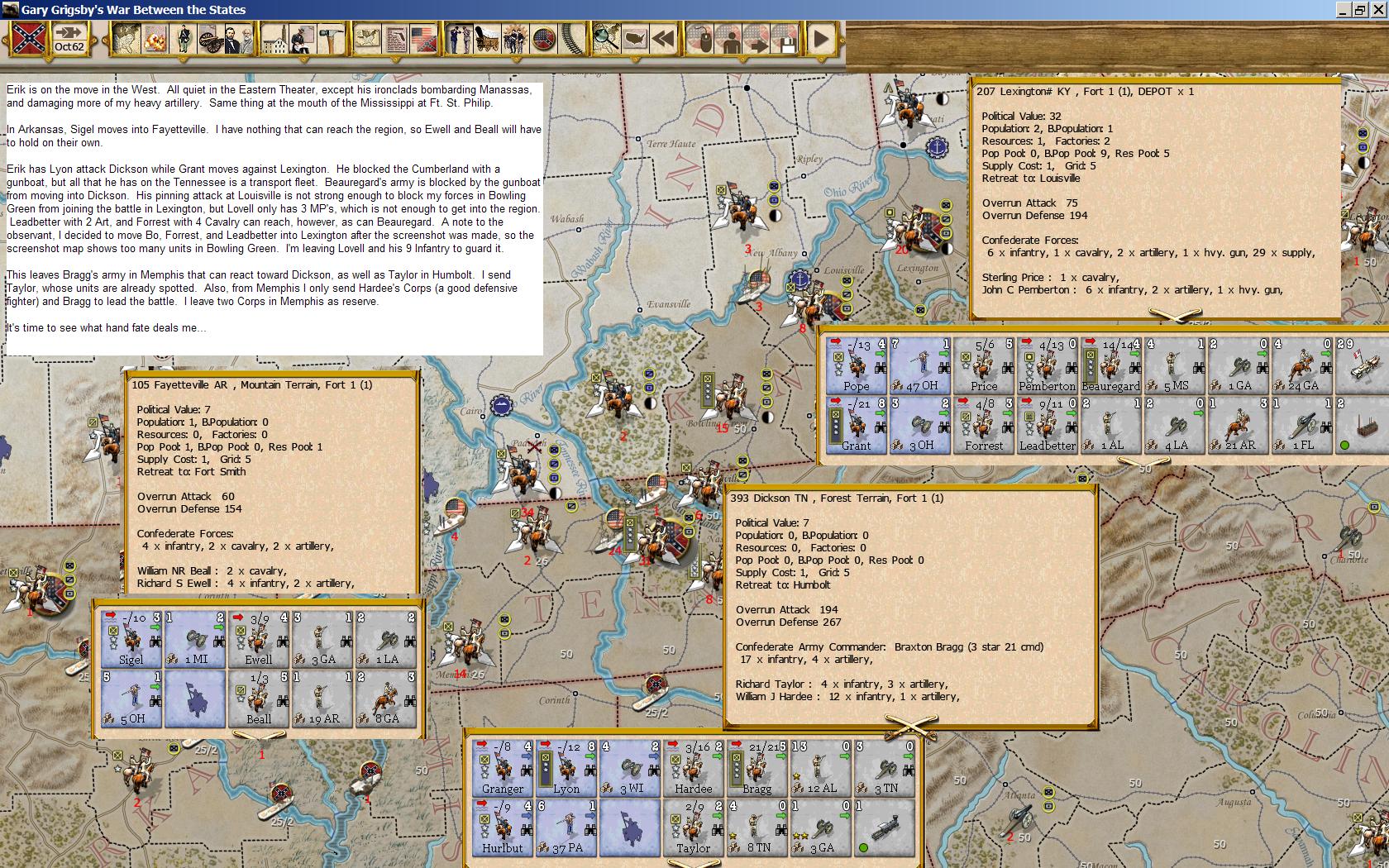Click the binoculars icon on Pope card
The image size is (1389, 868).
[x=880, y=368]
